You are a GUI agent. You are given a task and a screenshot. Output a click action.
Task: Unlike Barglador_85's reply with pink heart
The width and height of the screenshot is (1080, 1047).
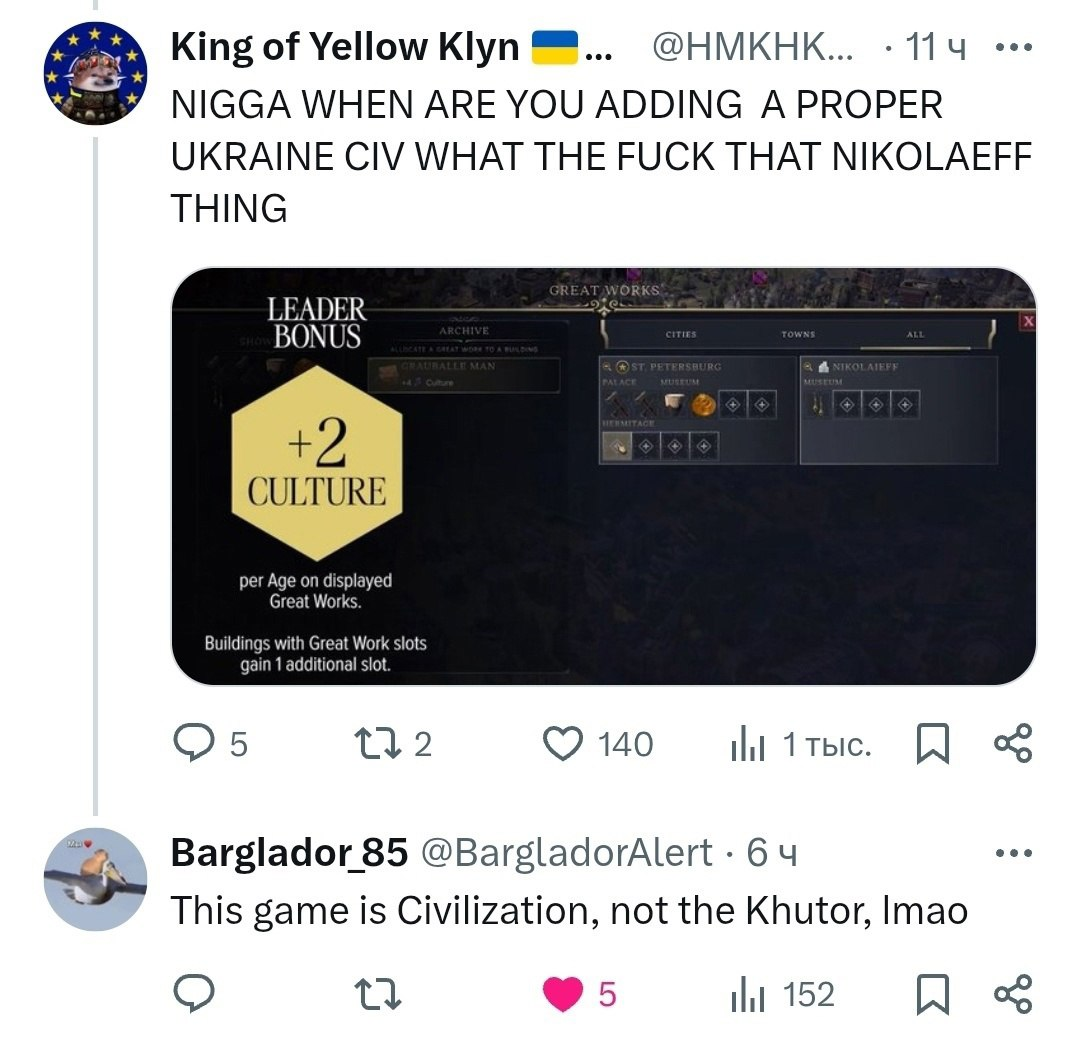[563, 994]
